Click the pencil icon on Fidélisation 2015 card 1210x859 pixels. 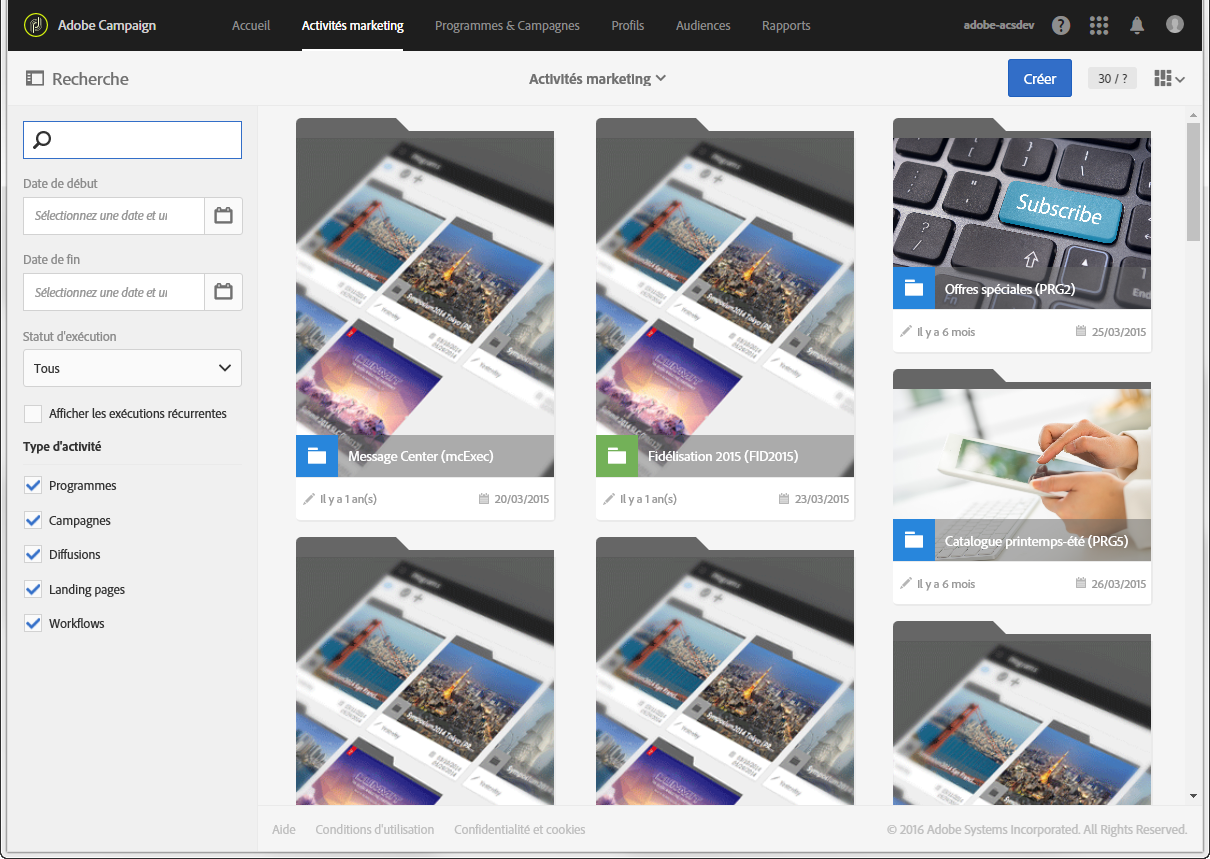coord(609,499)
